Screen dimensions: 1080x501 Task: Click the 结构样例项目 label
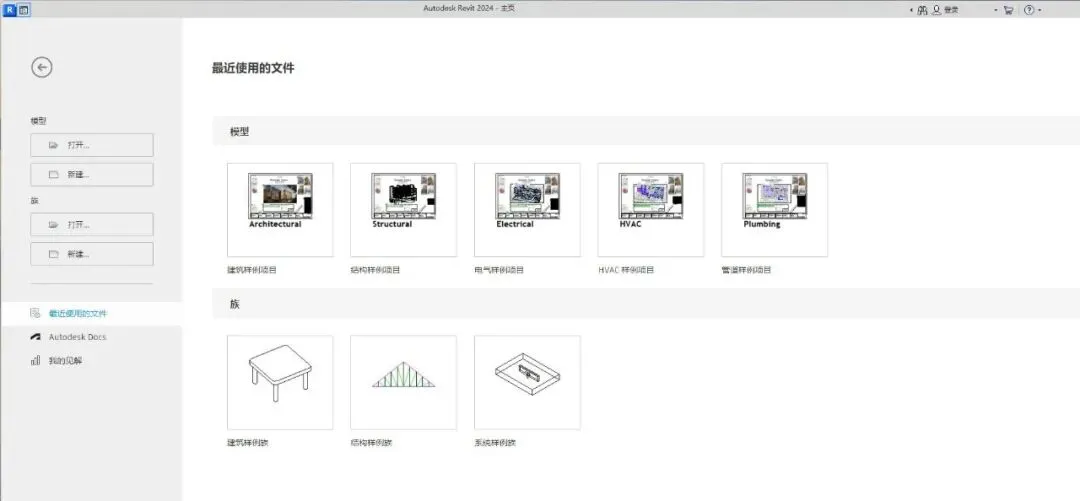[375, 270]
